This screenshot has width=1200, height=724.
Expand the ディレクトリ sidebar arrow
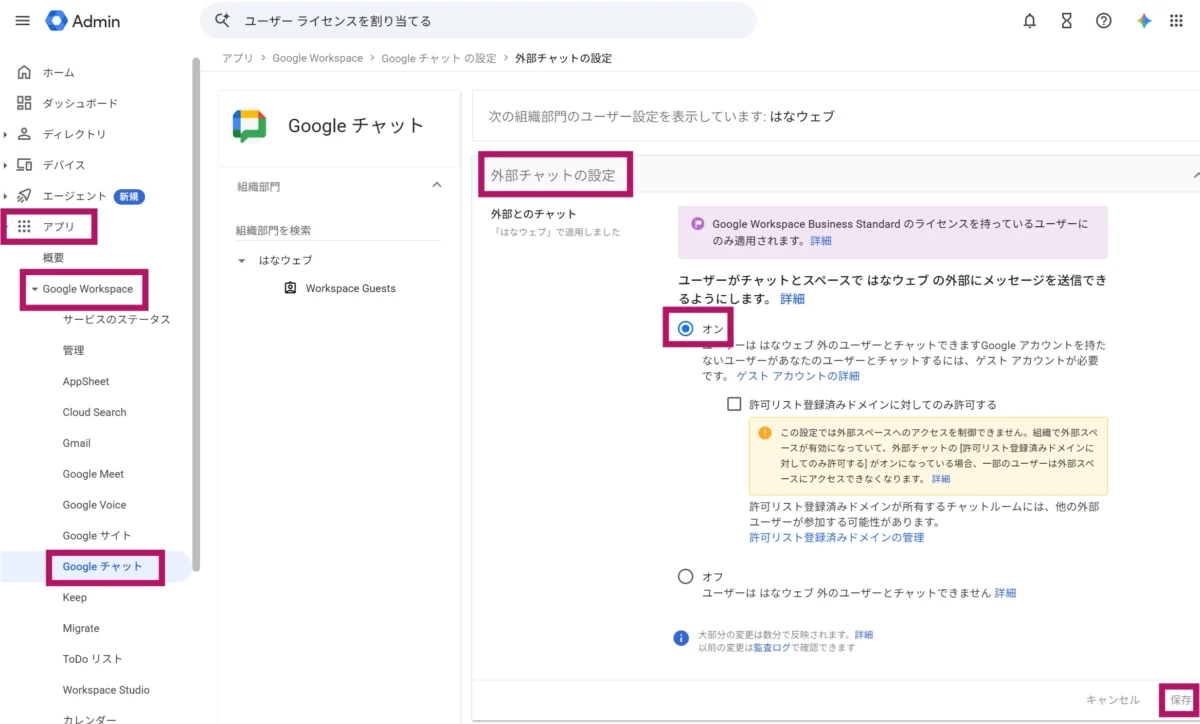[6, 134]
